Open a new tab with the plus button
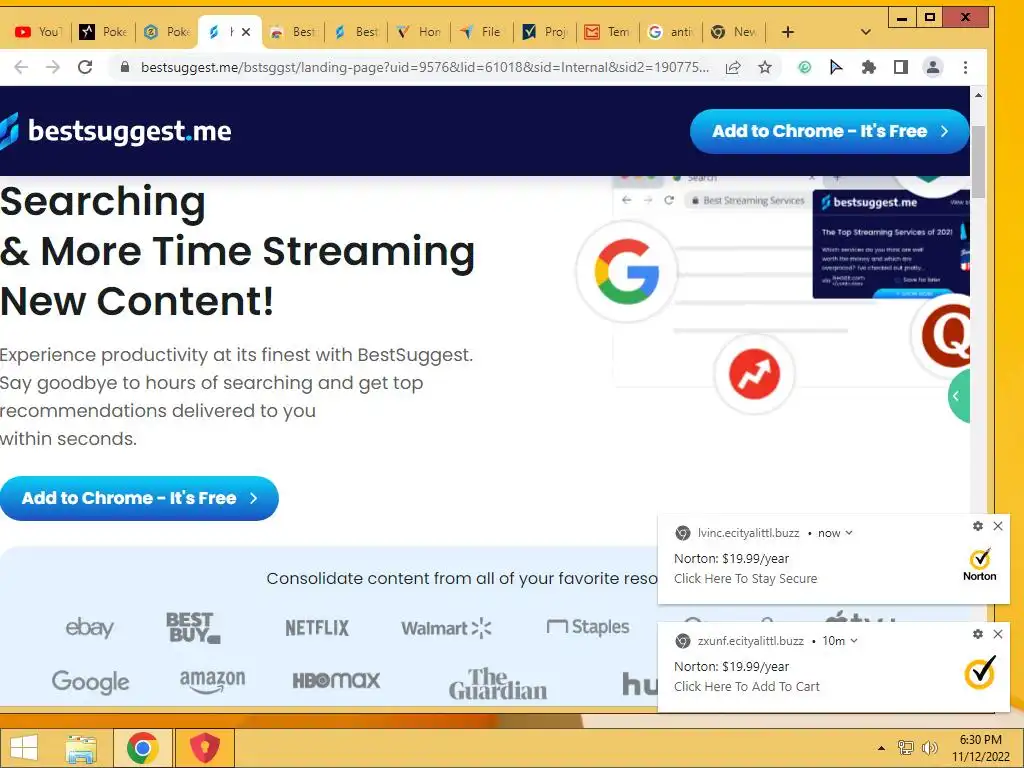 point(788,32)
